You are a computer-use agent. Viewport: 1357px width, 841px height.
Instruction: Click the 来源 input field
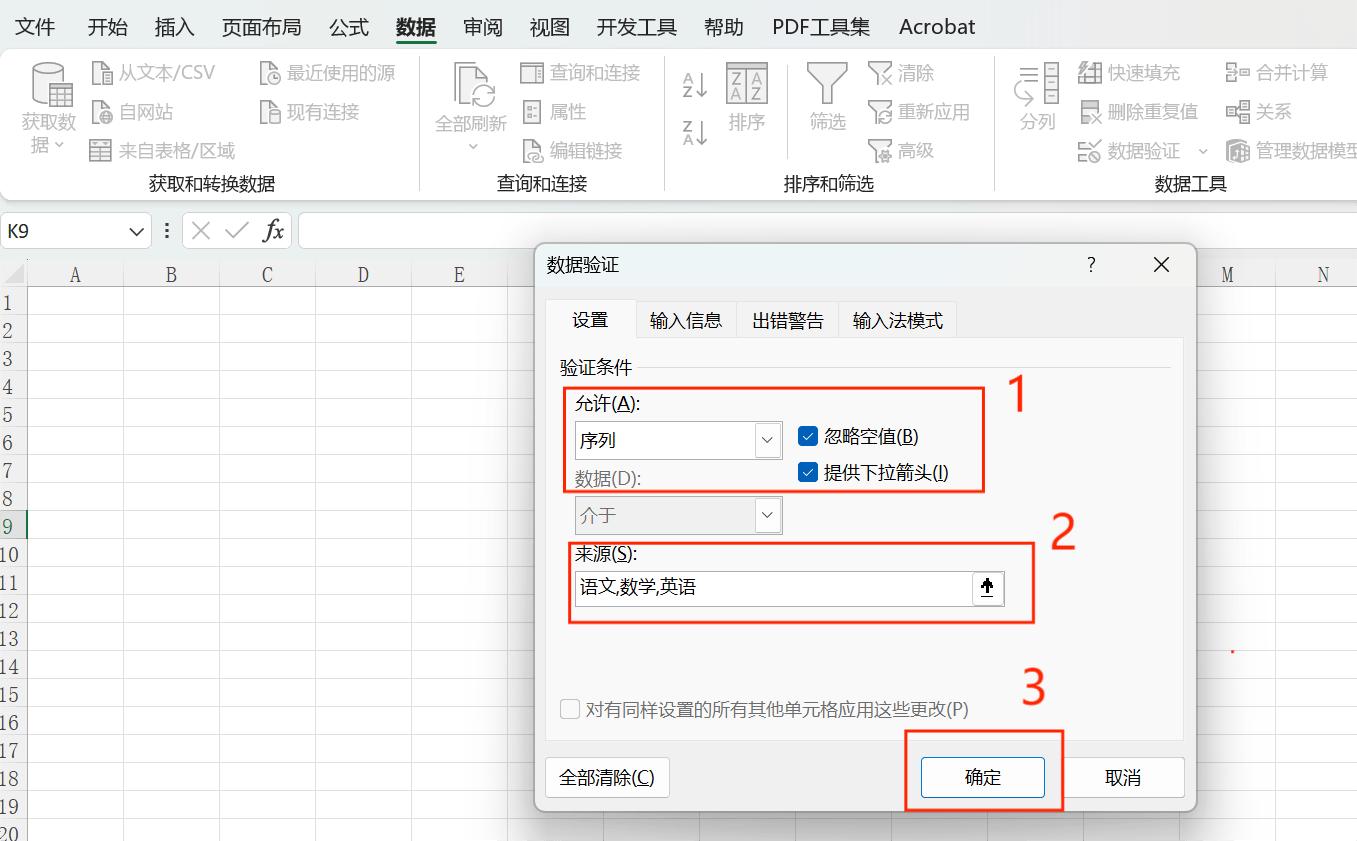tap(773, 588)
